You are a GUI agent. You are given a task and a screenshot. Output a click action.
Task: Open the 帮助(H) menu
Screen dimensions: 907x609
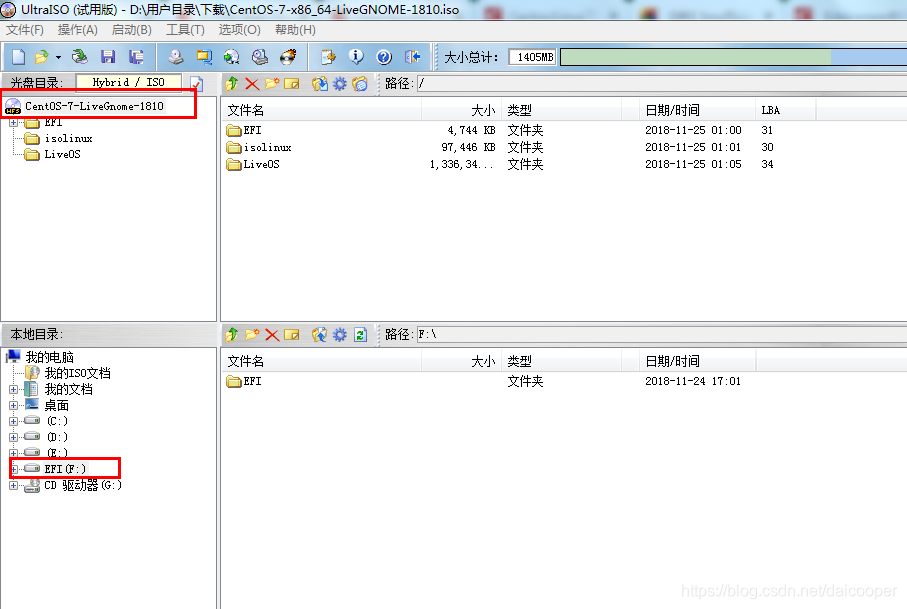click(295, 30)
